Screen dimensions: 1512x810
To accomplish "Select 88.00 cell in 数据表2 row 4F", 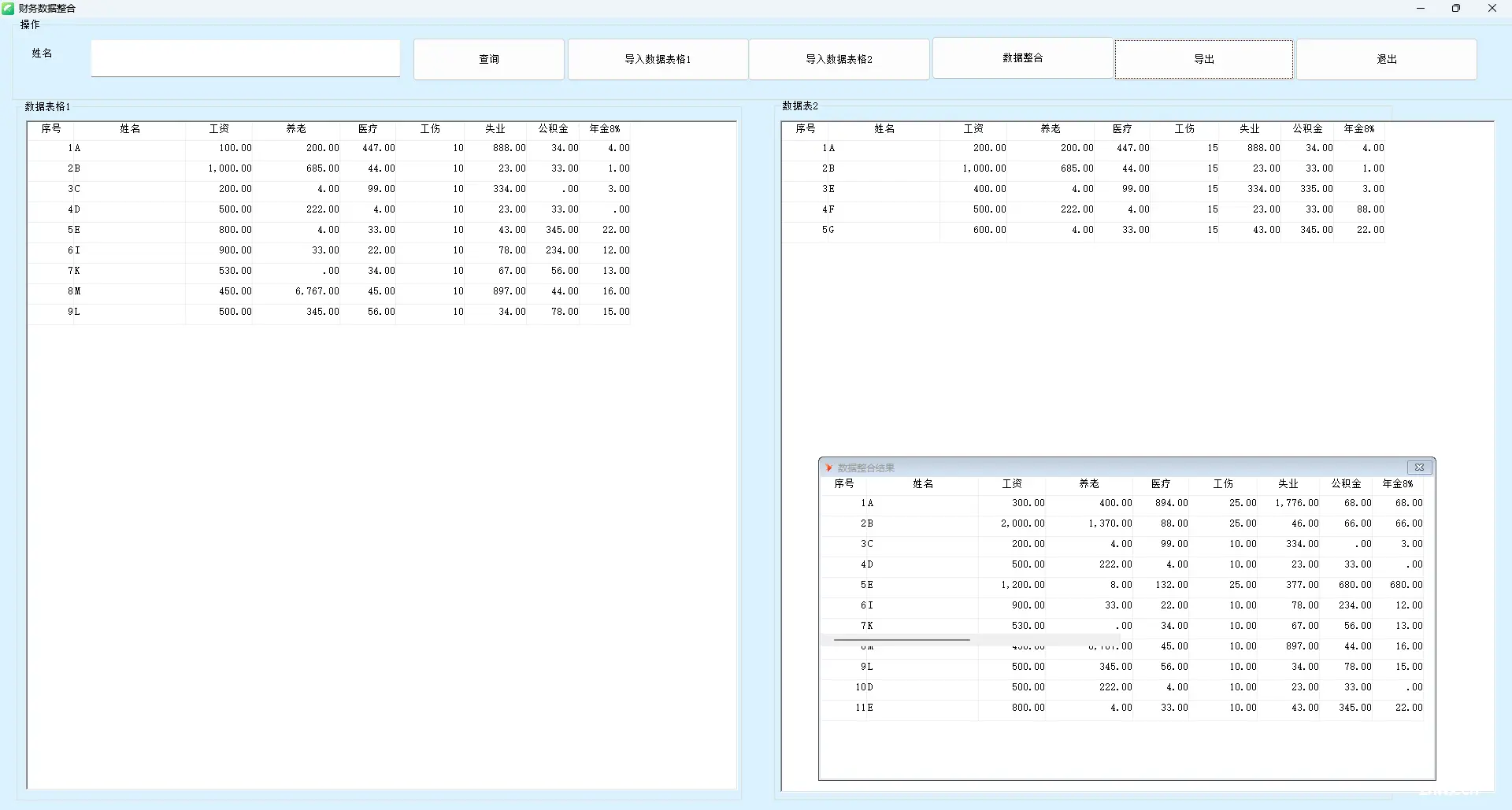I will [1359, 209].
